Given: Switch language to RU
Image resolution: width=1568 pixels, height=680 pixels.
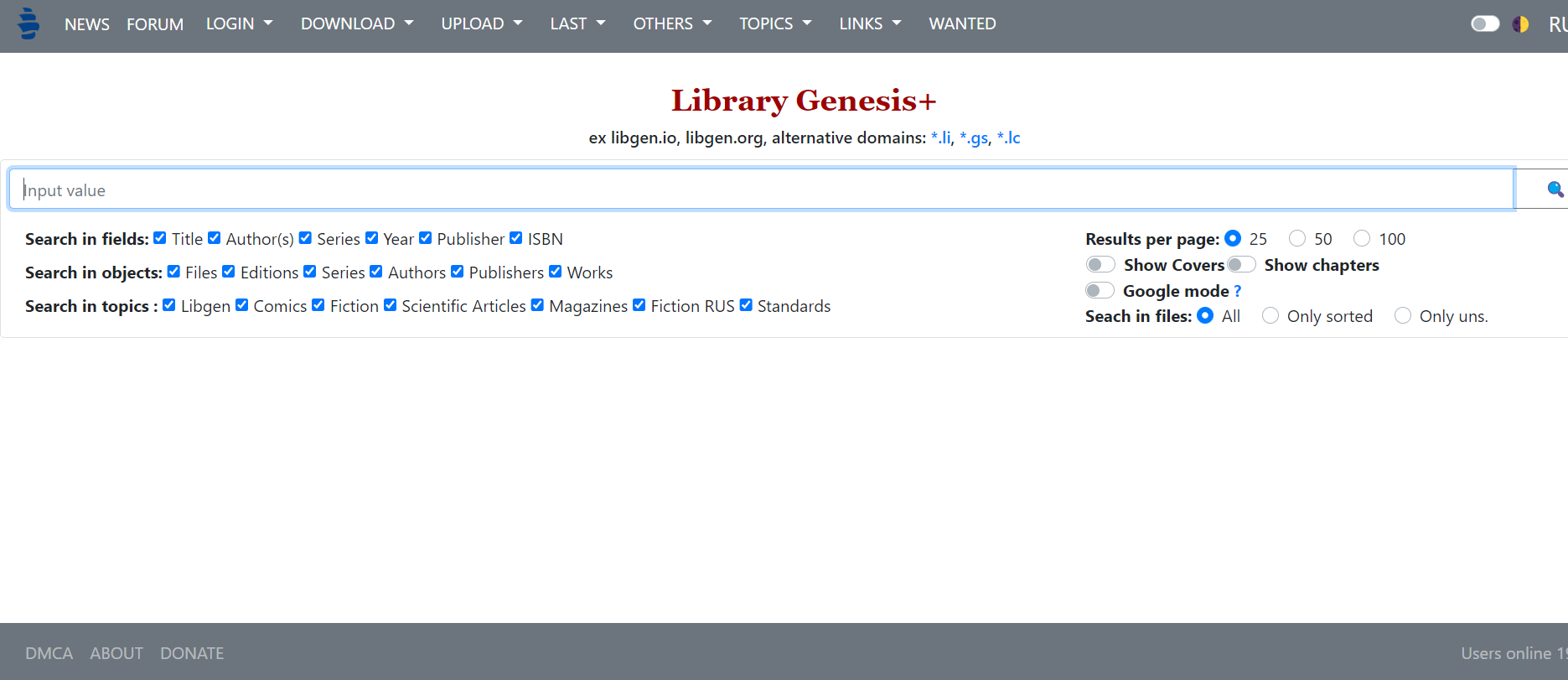Looking at the screenshot, I should coord(1558,24).
